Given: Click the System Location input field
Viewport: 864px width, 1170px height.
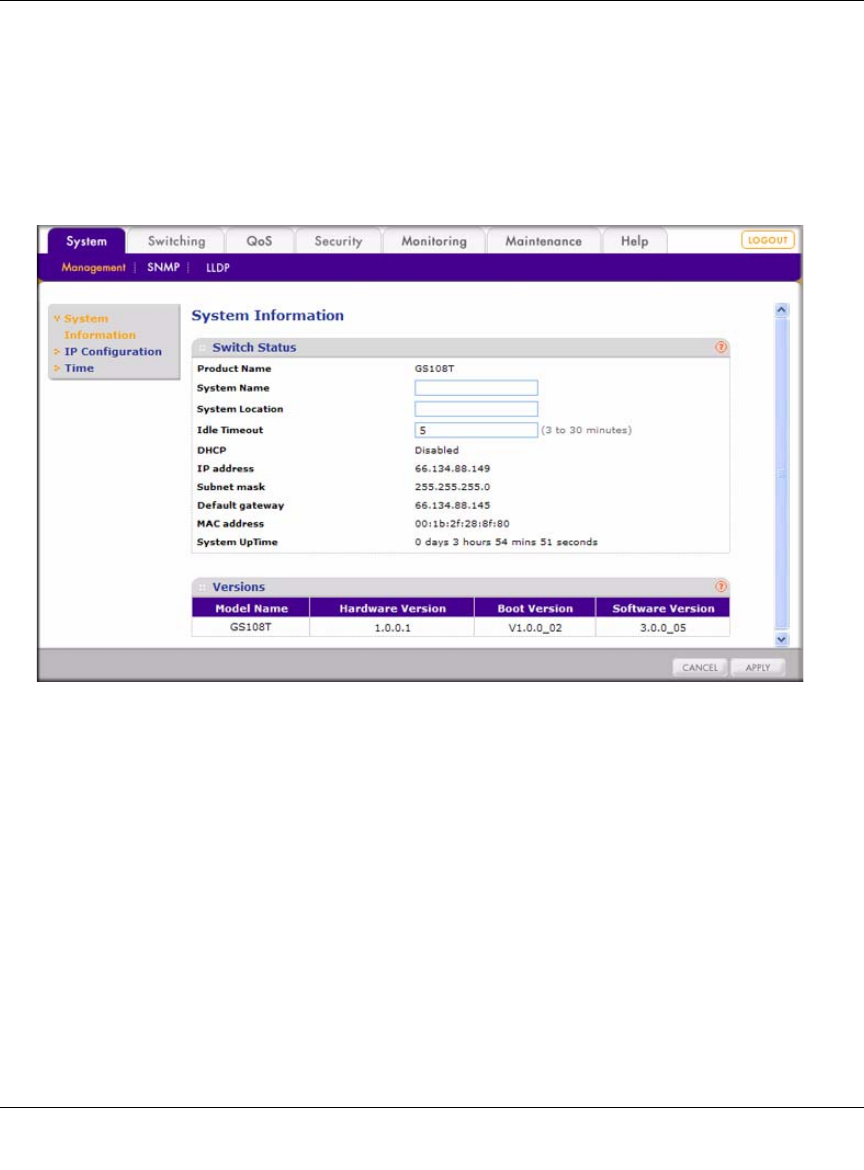Looking at the screenshot, I should point(476,409).
